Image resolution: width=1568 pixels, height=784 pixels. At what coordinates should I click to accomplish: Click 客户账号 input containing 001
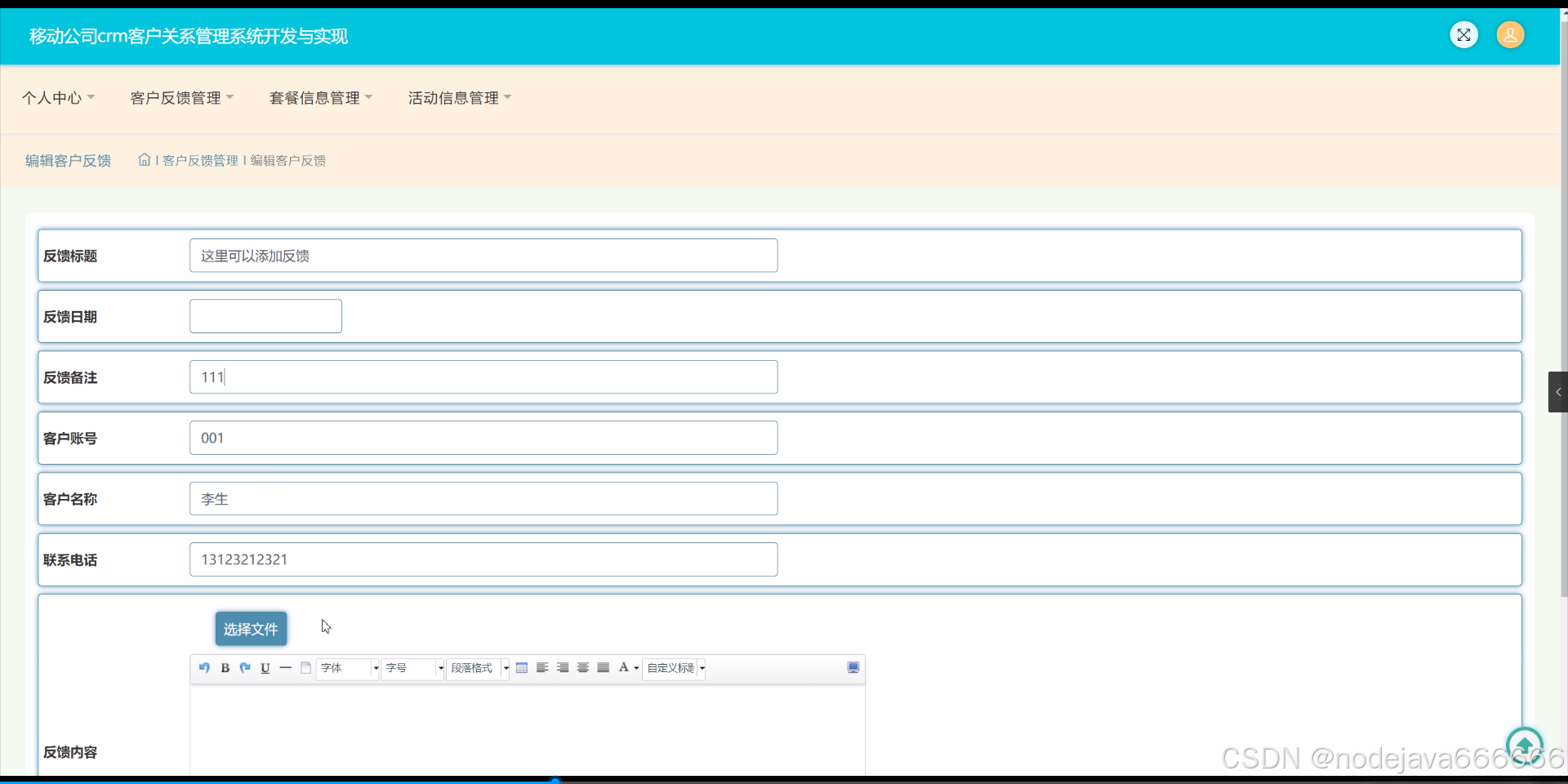[x=483, y=438]
